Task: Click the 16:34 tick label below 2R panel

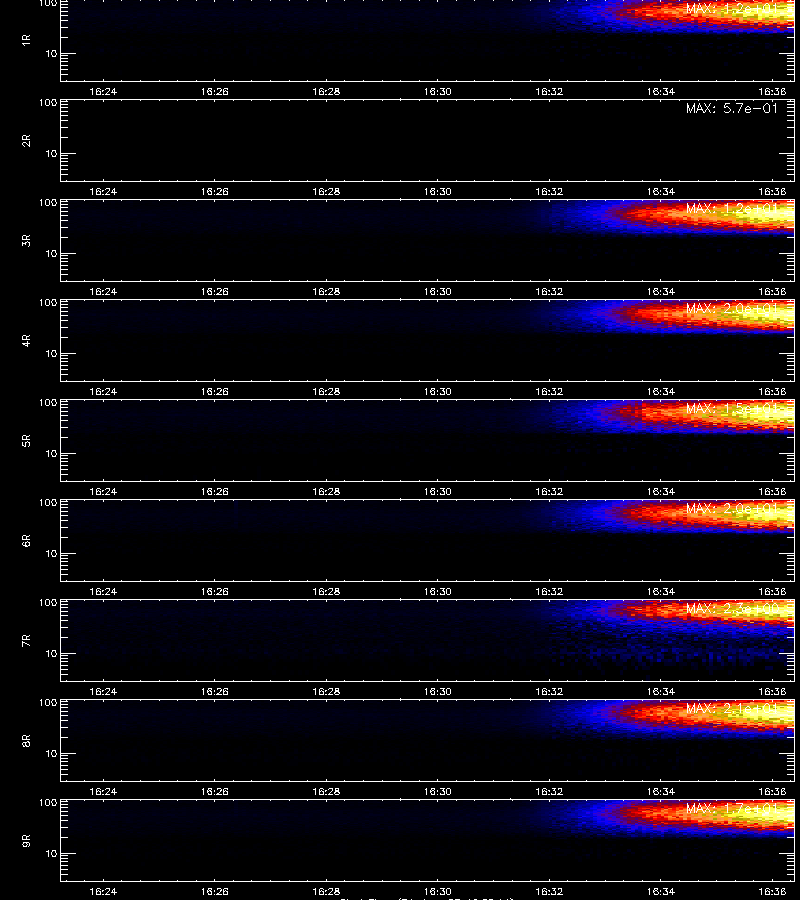Action: (661, 192)
